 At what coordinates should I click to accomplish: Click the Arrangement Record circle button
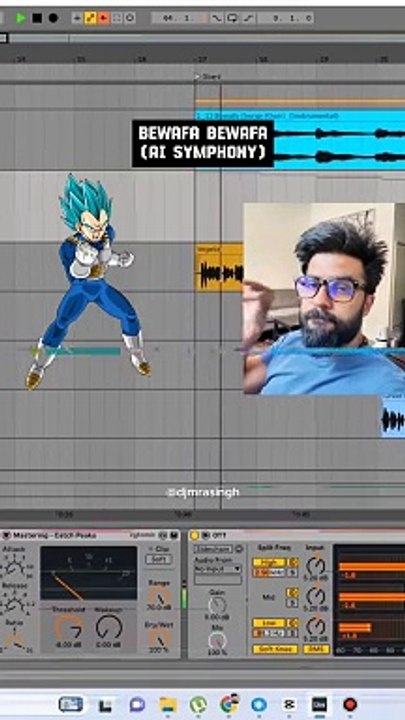click(x=53, y=18)
